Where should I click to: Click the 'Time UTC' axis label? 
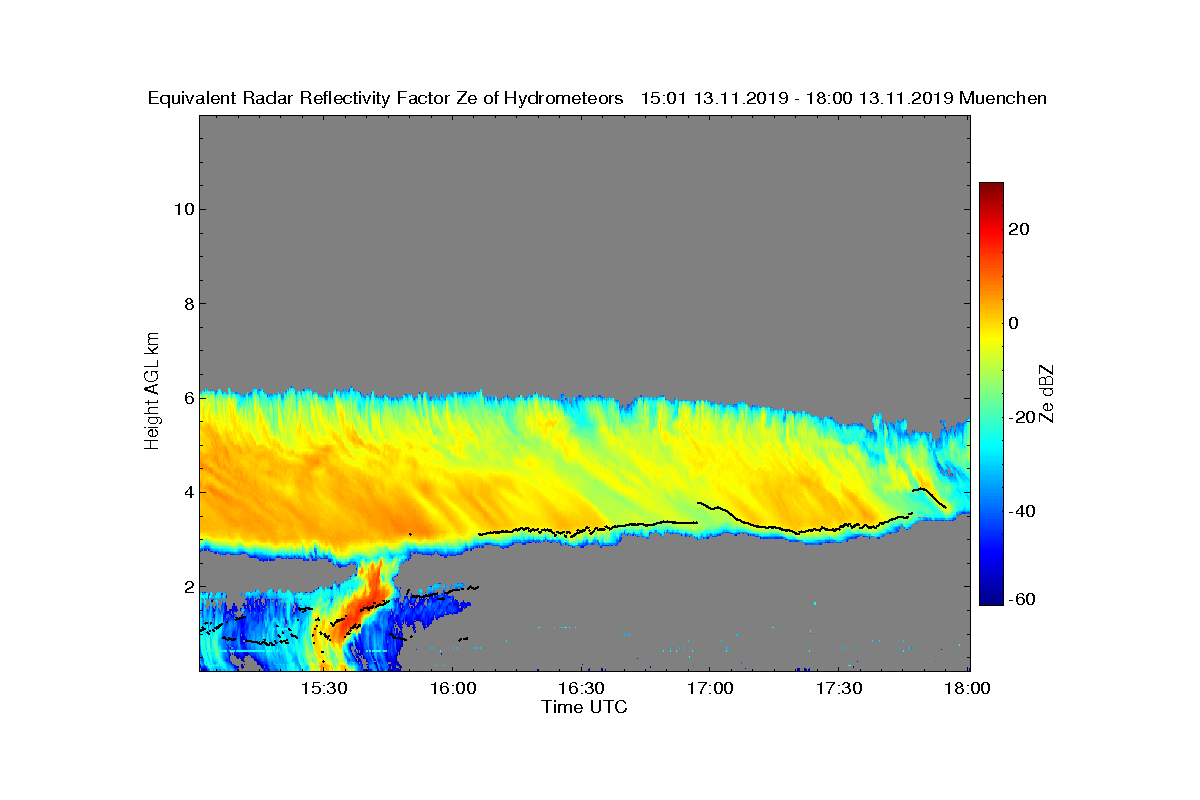585,707
